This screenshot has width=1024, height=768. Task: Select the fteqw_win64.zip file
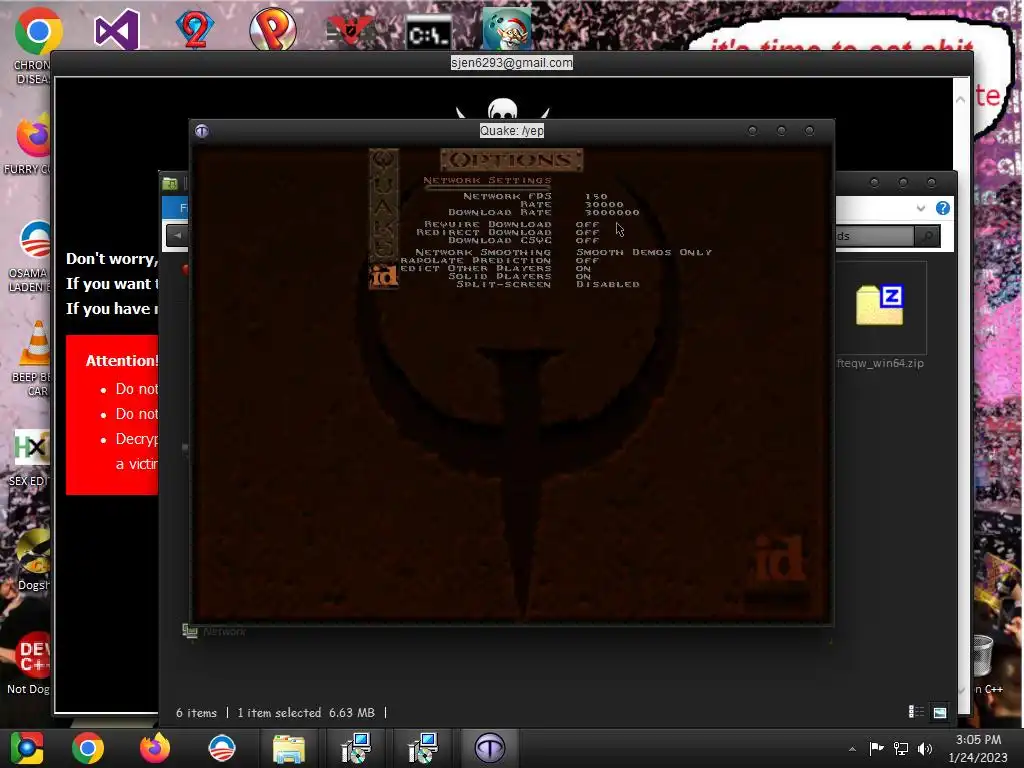tap(880, 317)
